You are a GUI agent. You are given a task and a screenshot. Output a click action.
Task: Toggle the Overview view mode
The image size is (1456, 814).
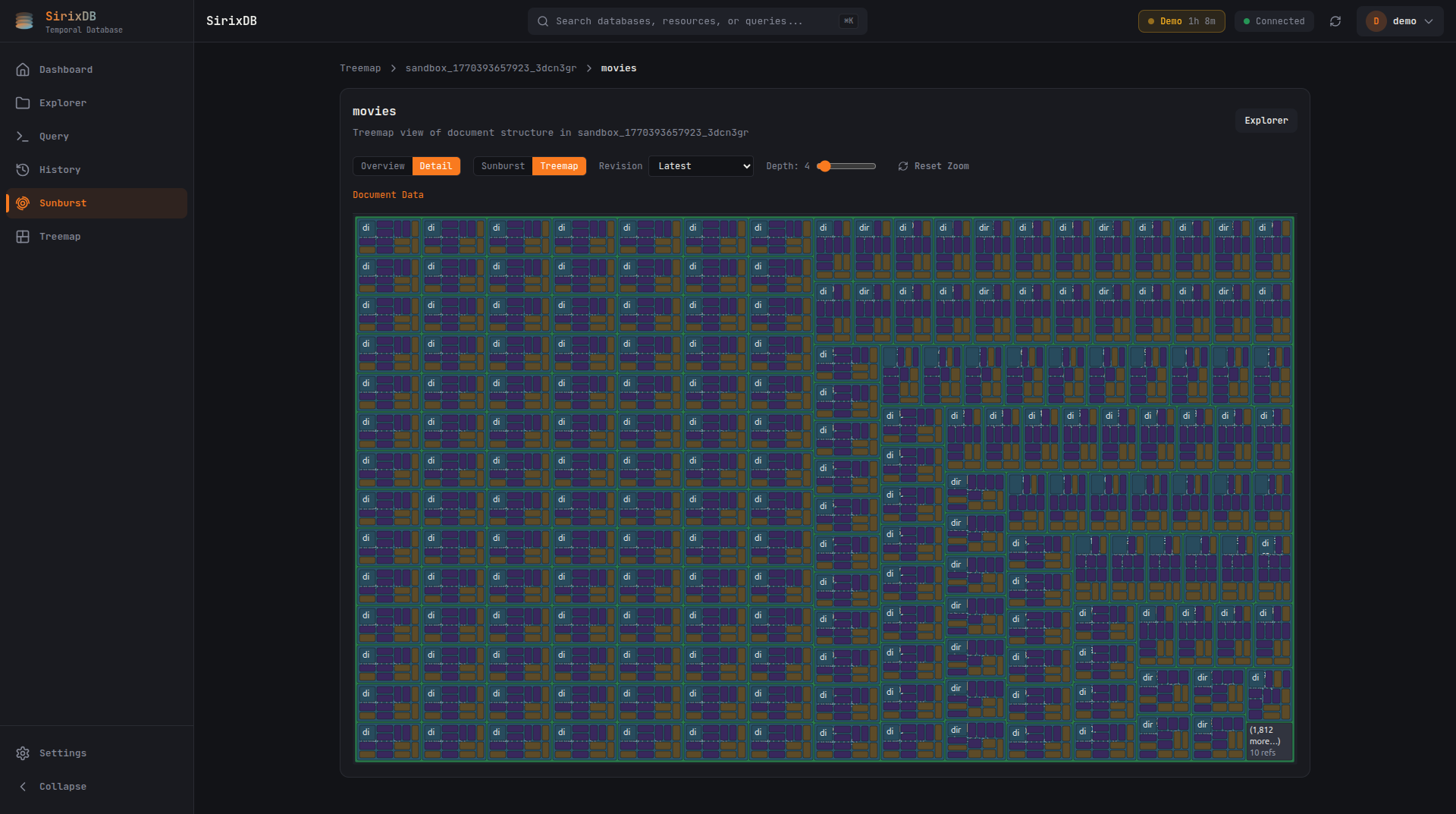click(x=382, y=166)
